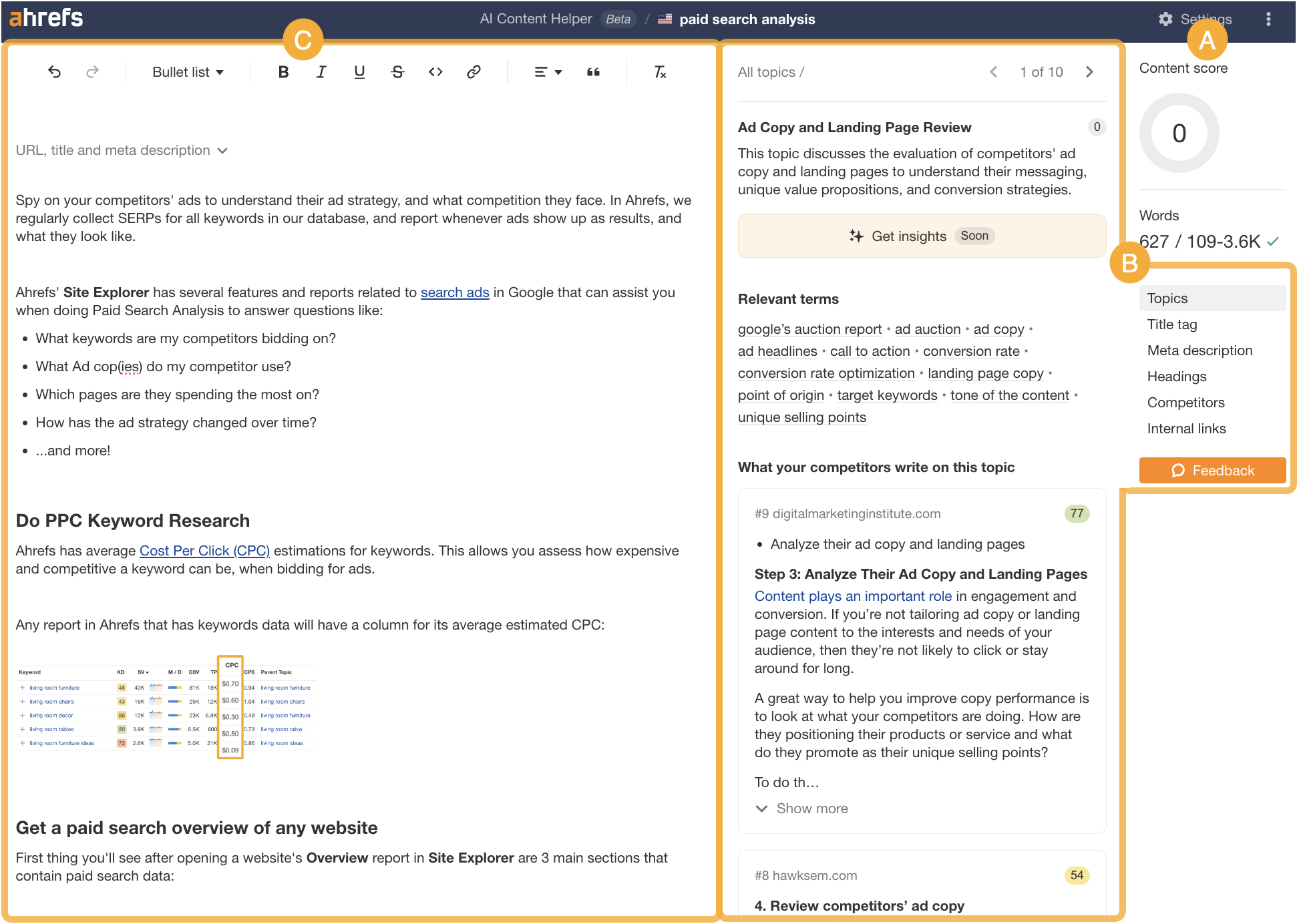Click the point of origin term
The width and height of the screenshot is (1297, 924).
781,395
